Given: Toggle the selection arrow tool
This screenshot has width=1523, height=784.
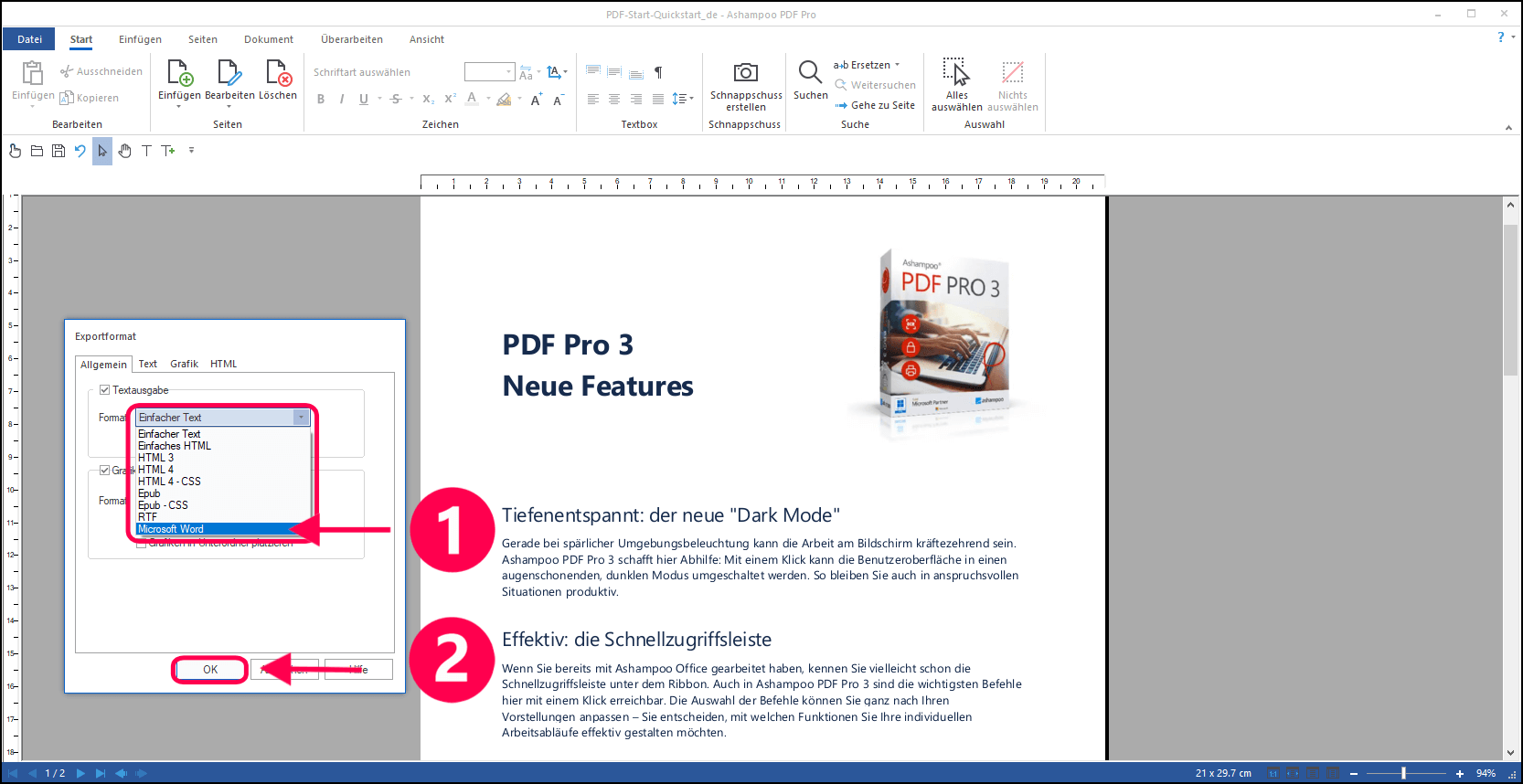Looking at the screenshot, I should [102, 151].
